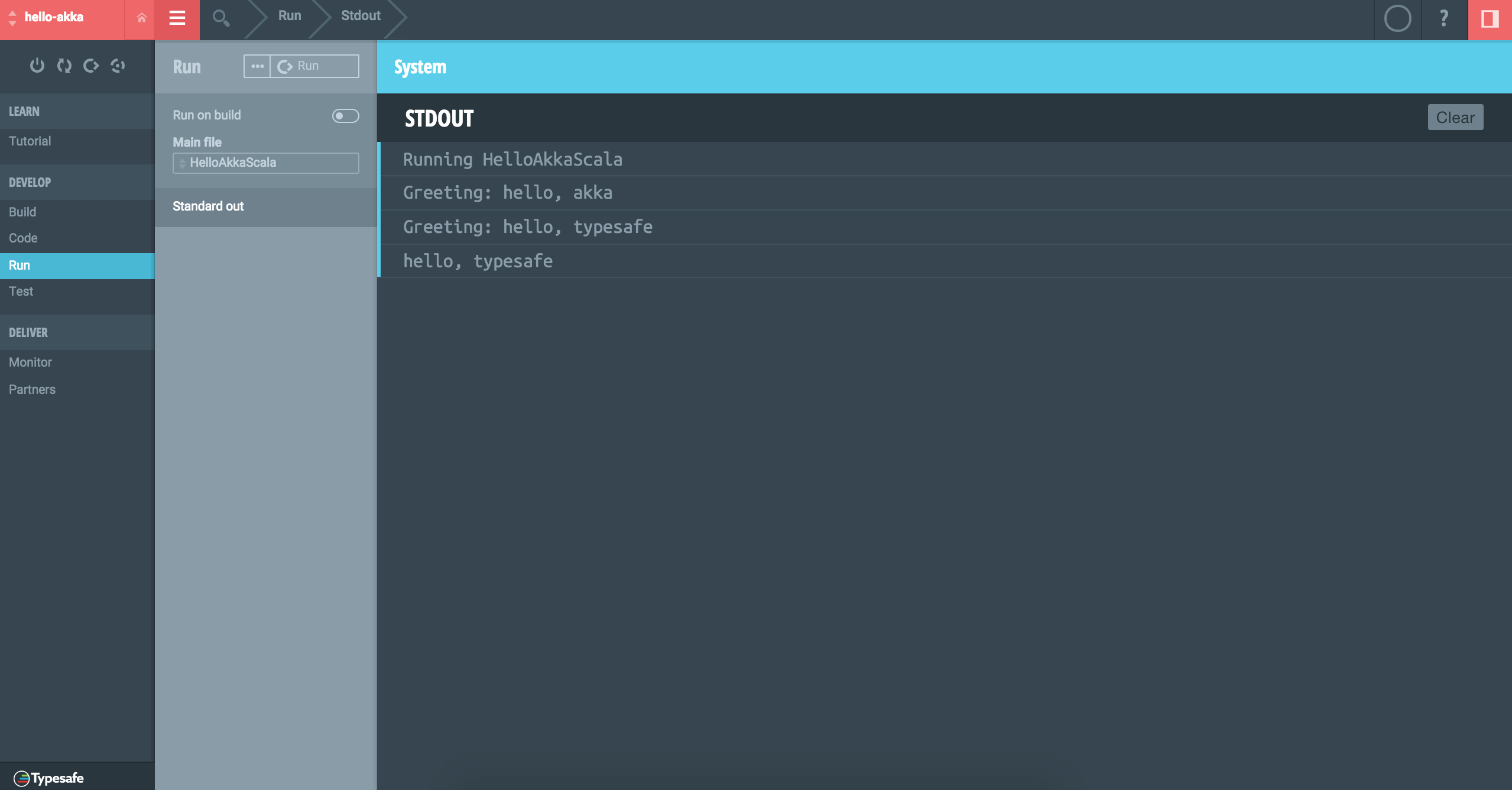The image size is (1512, 790).
Task: Click the refresh/recompile arrows icon
Action: tap(64, 66)
